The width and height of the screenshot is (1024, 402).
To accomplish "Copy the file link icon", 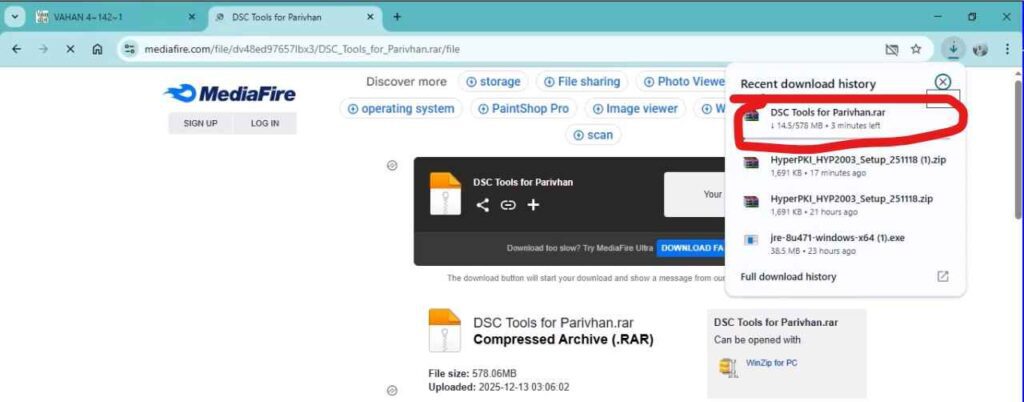I will tap(507, 206).
